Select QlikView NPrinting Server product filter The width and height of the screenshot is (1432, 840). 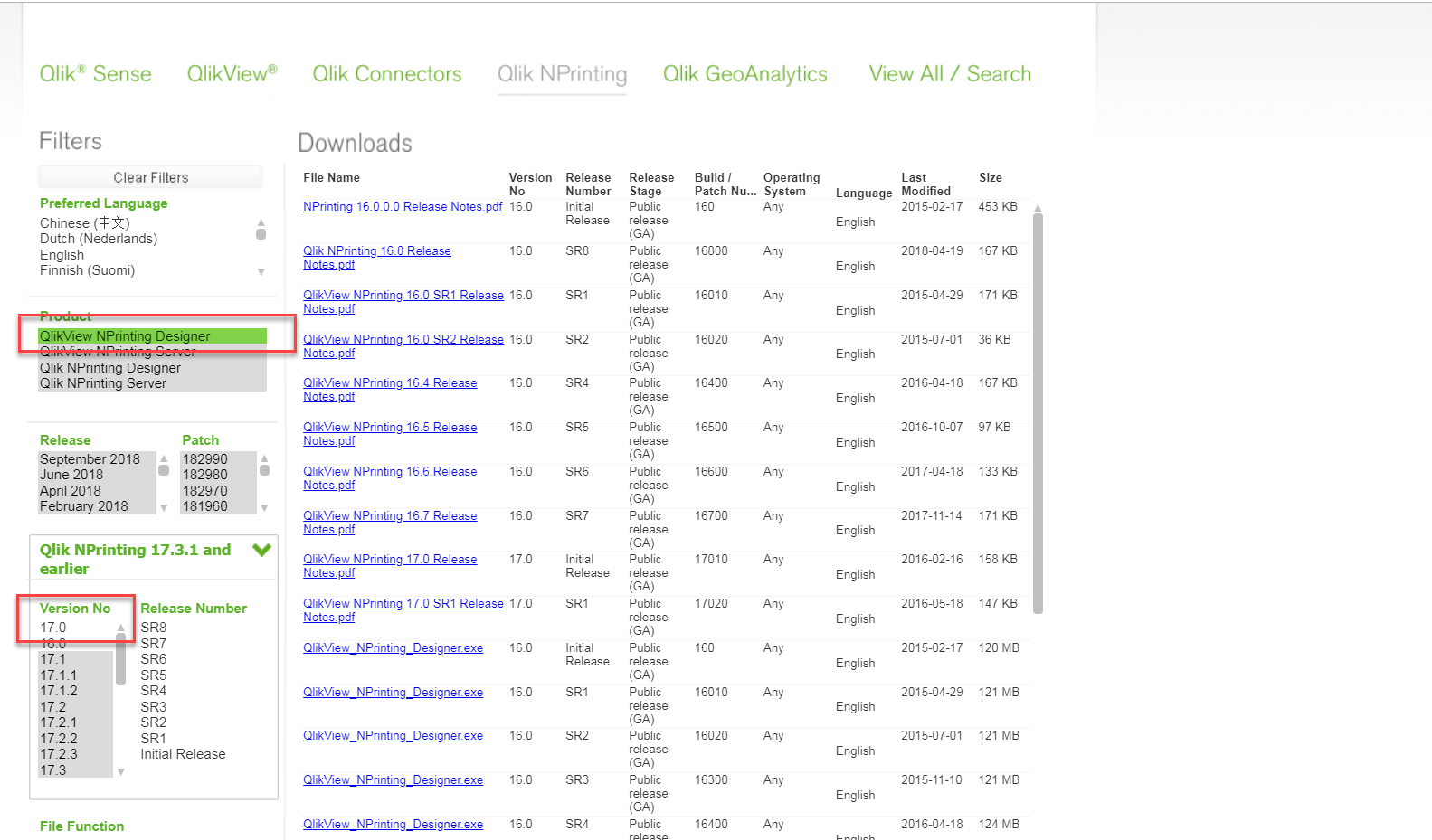(x=152, y=352)
